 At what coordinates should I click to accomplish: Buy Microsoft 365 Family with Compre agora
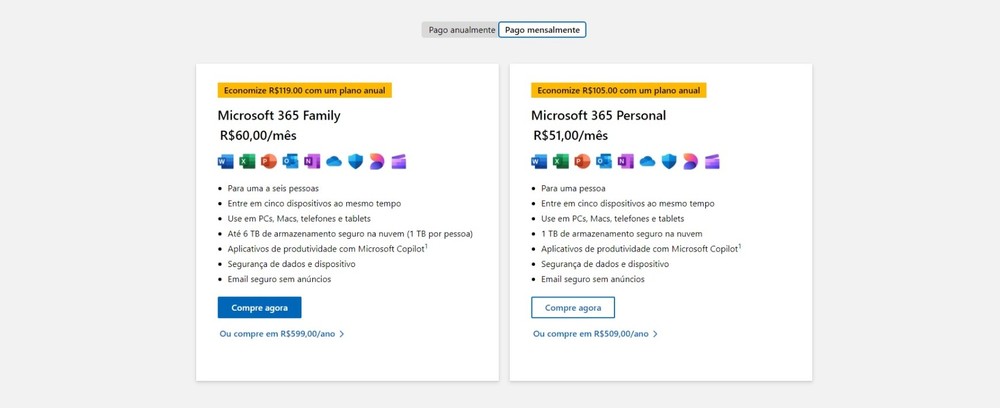[x=260, y=307]
